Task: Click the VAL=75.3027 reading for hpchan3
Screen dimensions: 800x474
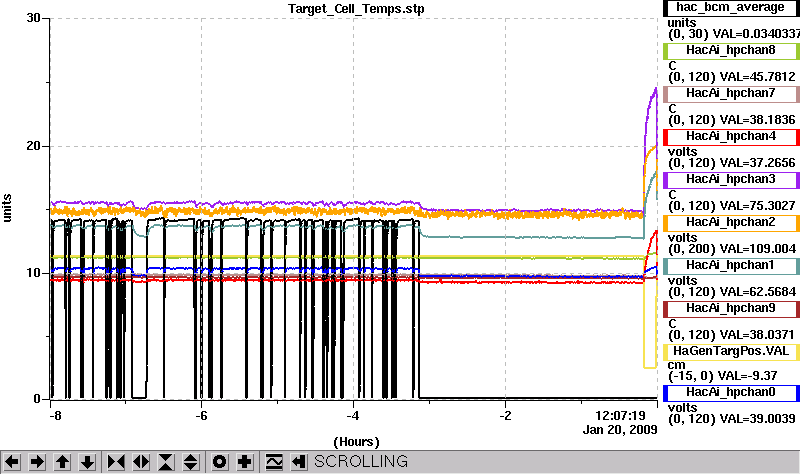Action: tap(757, 206)
